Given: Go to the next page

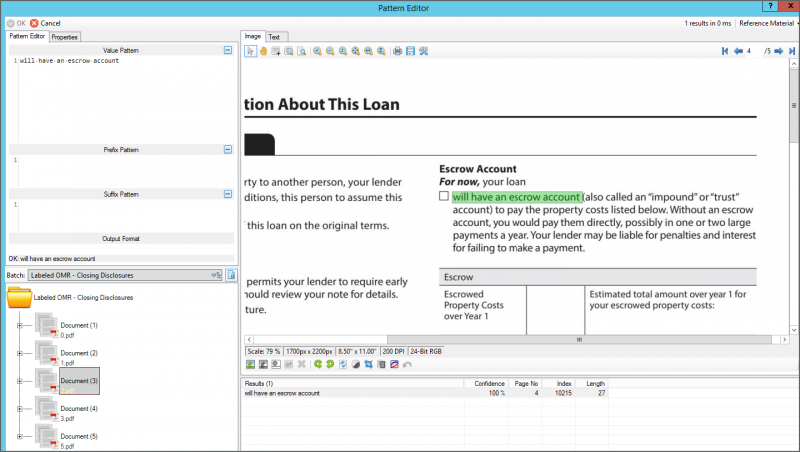Looking at the screenshot, I should point(779,51).
